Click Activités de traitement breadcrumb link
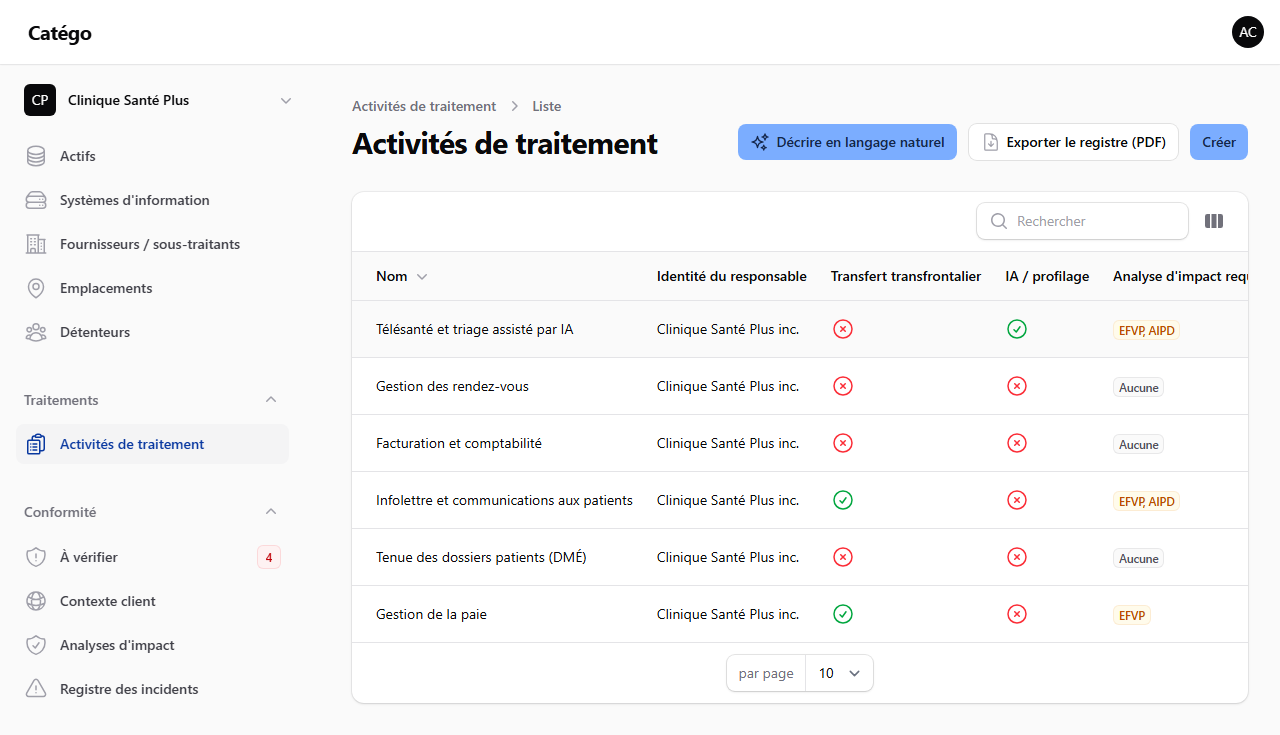1280x735 pixels. click(424, 106)
